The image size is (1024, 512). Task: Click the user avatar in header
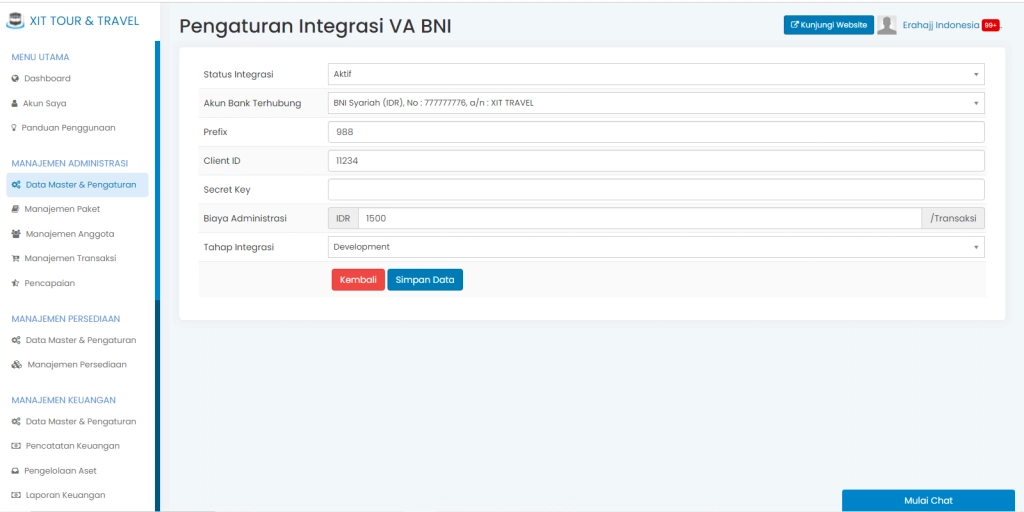tap(886, 25)
